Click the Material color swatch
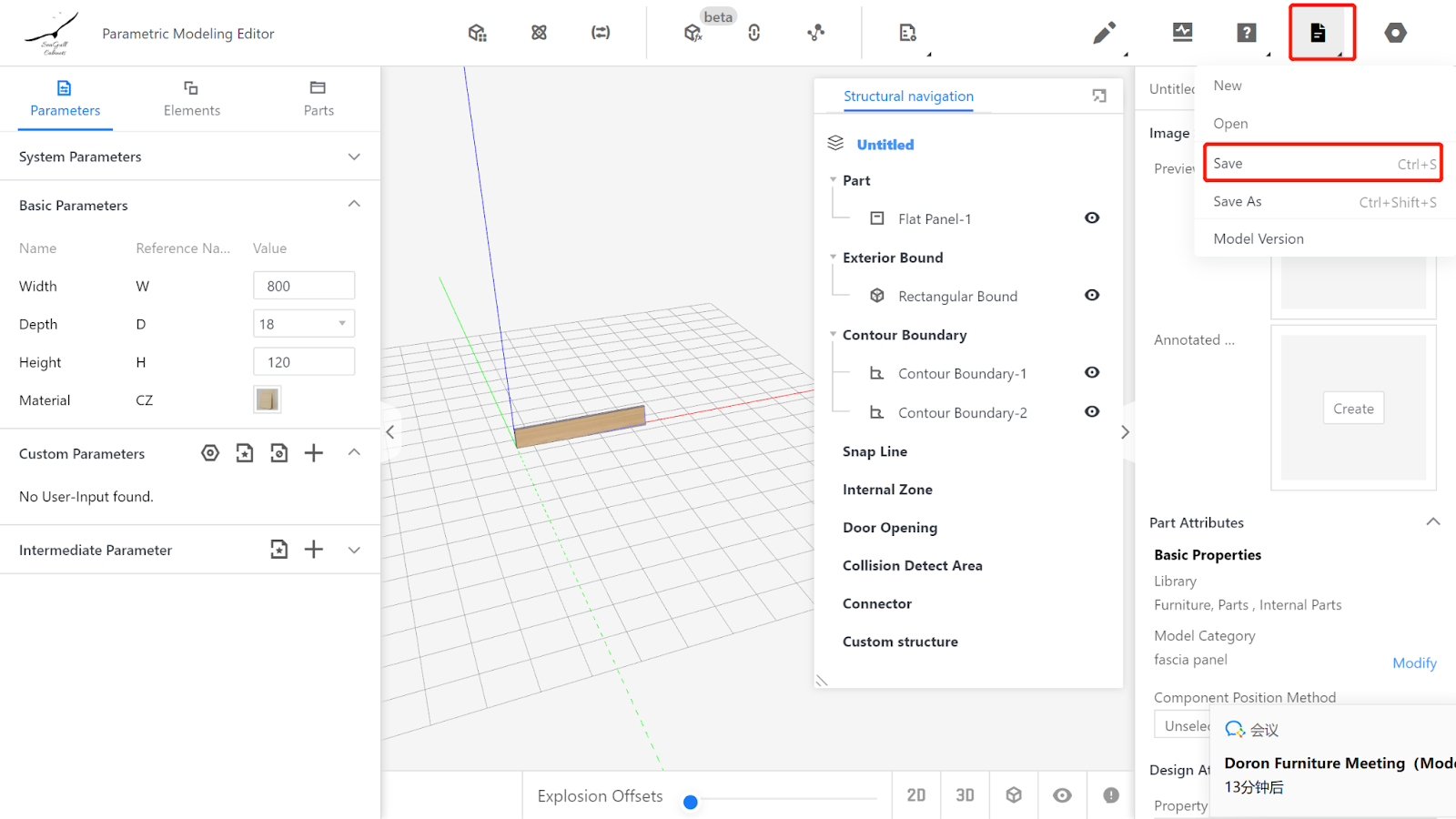The height and width of the screenshot is (819, 1456). click(268, 399)
